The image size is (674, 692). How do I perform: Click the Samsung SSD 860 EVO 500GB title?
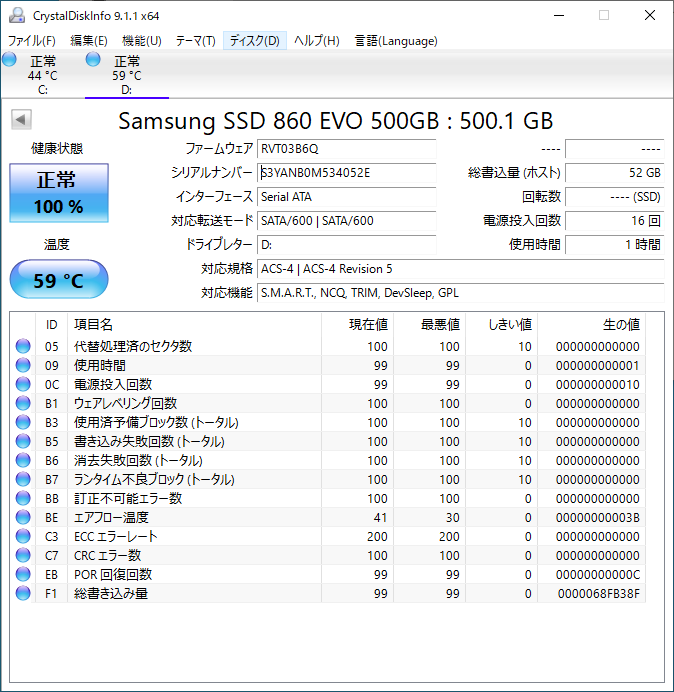coord(335,121)
